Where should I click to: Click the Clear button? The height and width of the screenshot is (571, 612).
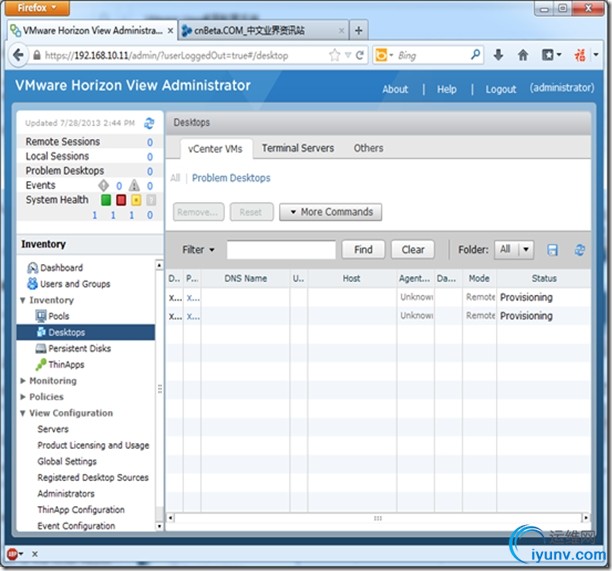tap(413, 249)
